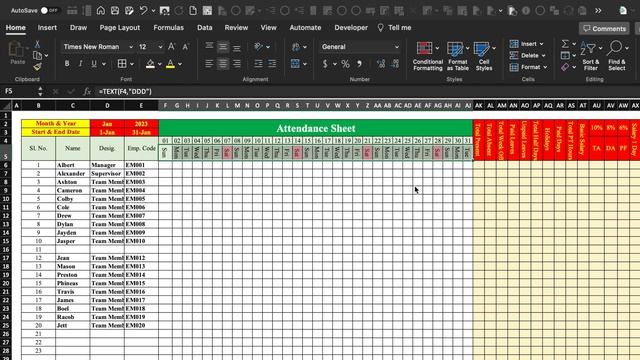Apply Comma style format

coord(359,64)
